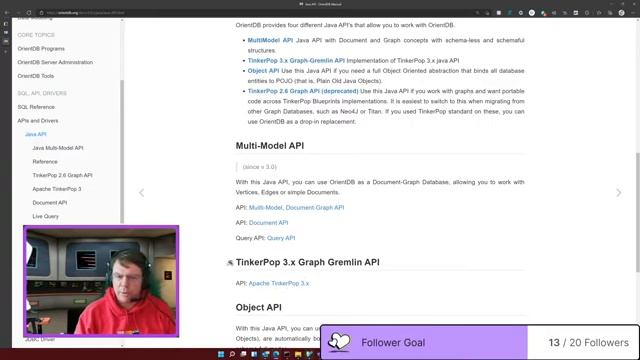640x360 pixels.
Task: Select Java API in sidebar
Action: pyautogui.click(x=36, y=134)
